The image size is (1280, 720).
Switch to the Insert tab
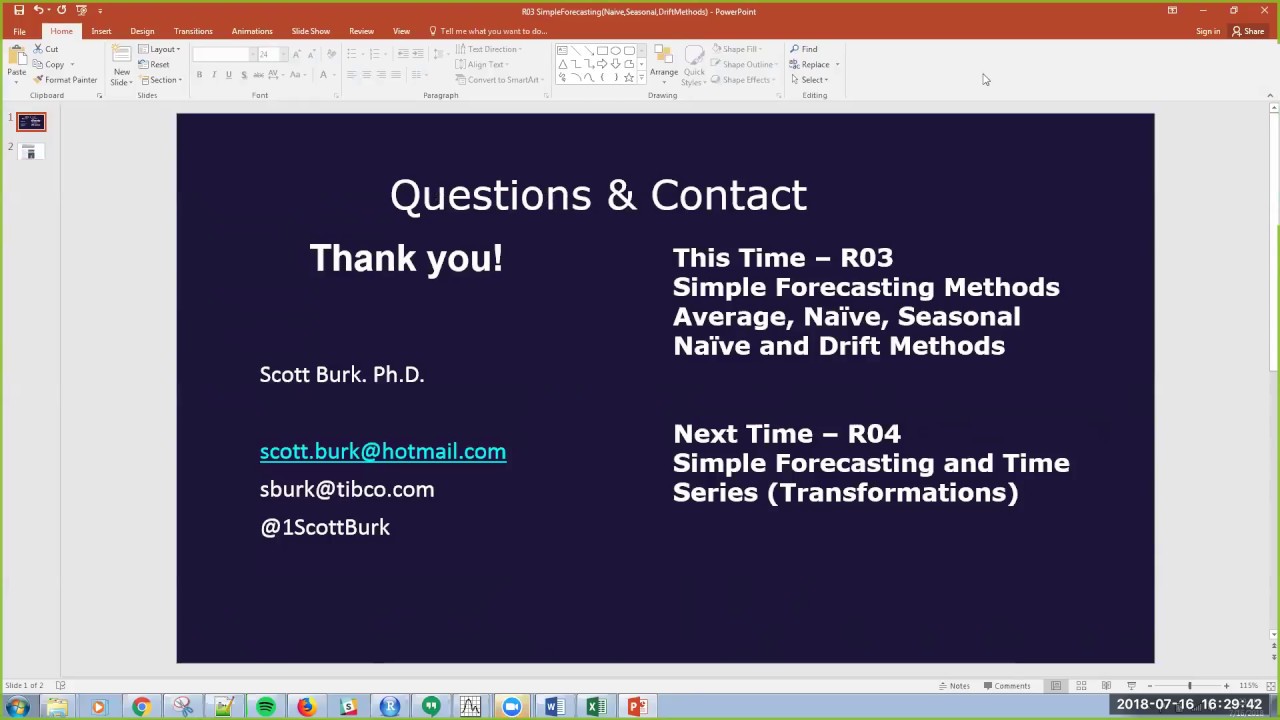(101, 31)
